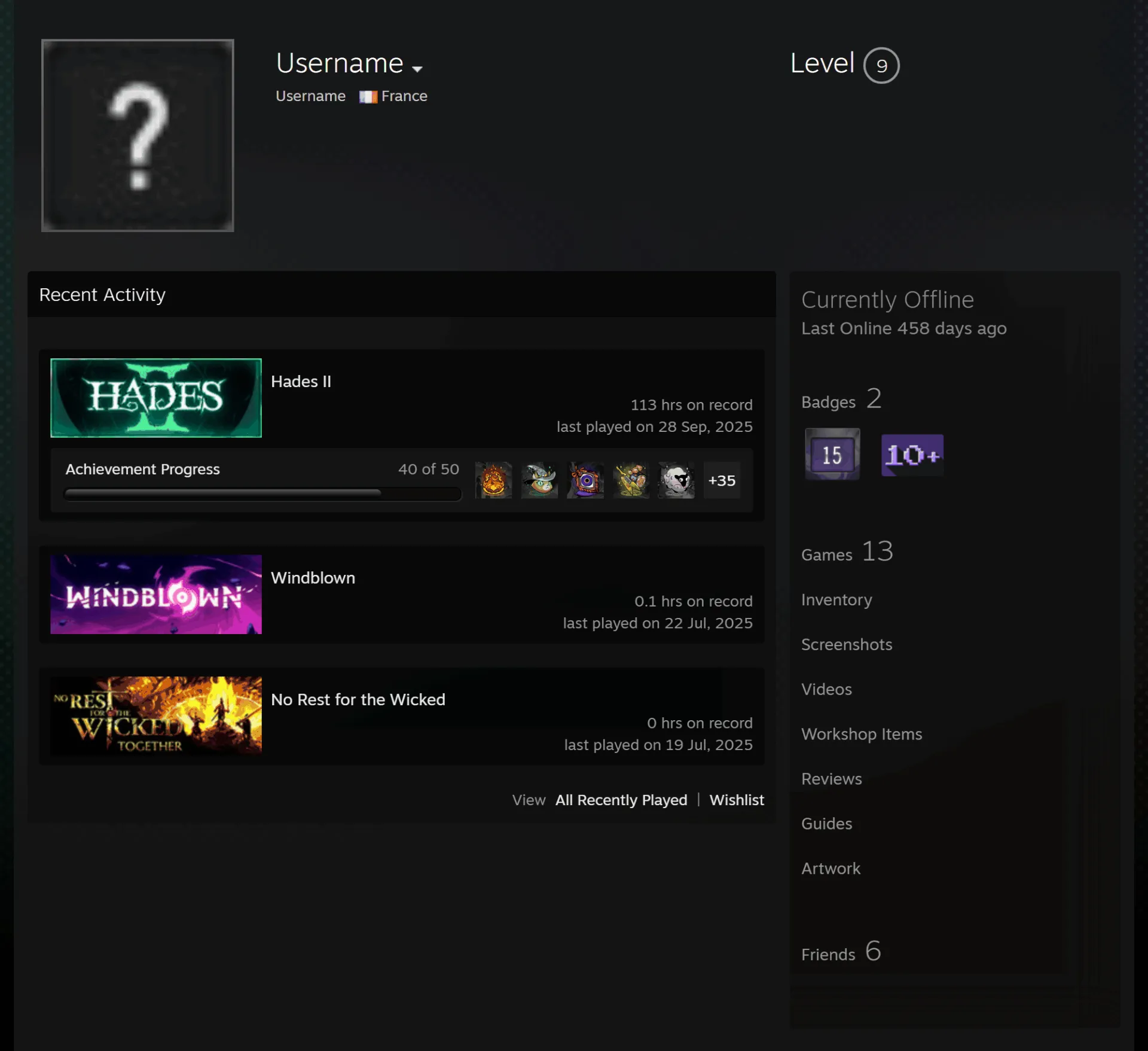Image resolution: width=1148 pixels, height=1051 pixels.
Task: Open No Rest for the Wicked banner
Action: coord(156,715)
